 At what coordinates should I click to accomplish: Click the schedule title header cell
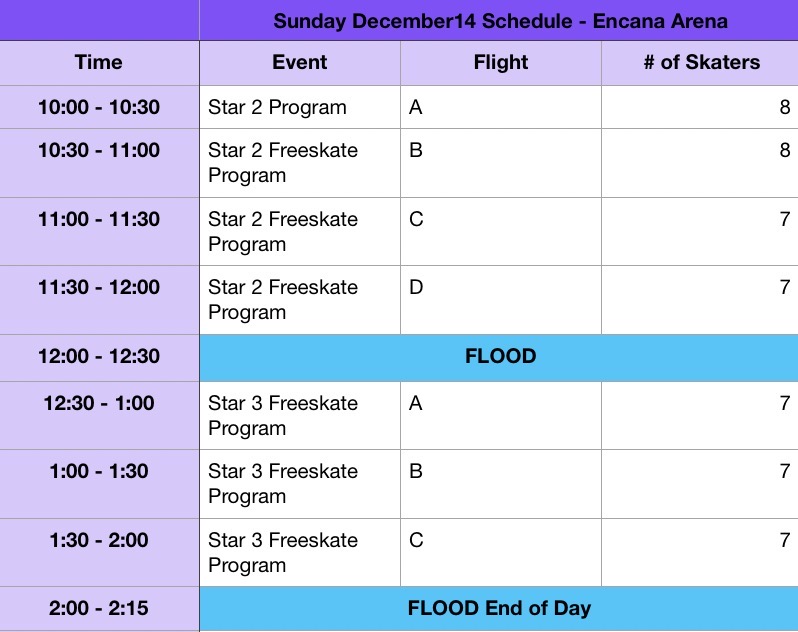coord(499,21)
